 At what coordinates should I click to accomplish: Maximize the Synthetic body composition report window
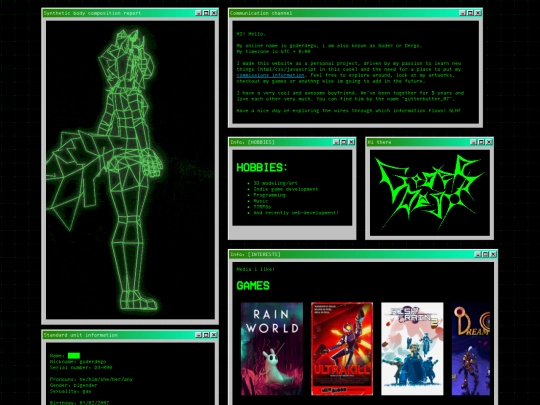tap(206, 13)
